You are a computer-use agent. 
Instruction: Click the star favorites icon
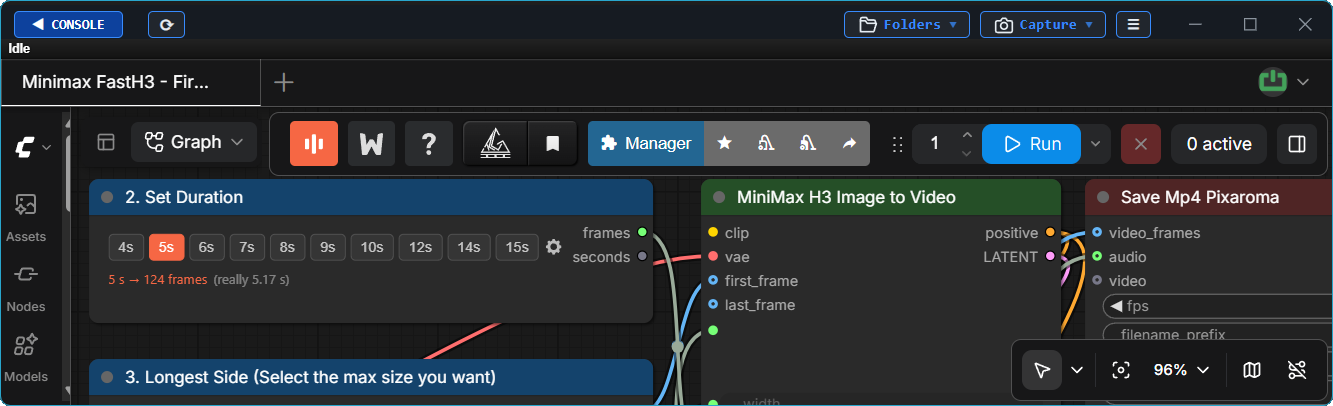click(x=725, y=144)
